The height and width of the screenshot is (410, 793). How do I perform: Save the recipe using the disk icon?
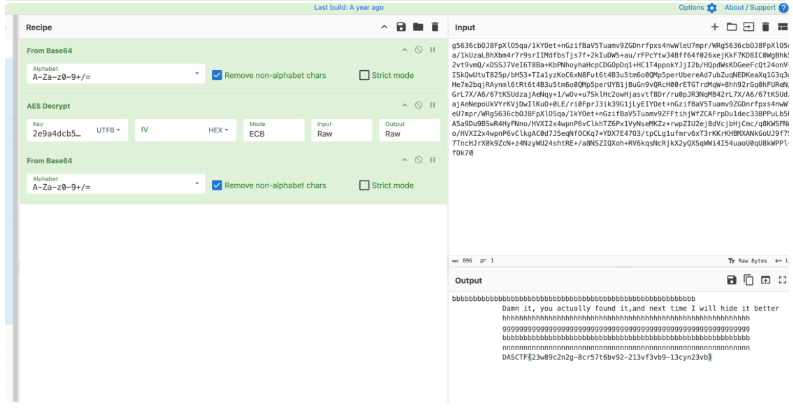pyautogui.click(x=401, y=27)
